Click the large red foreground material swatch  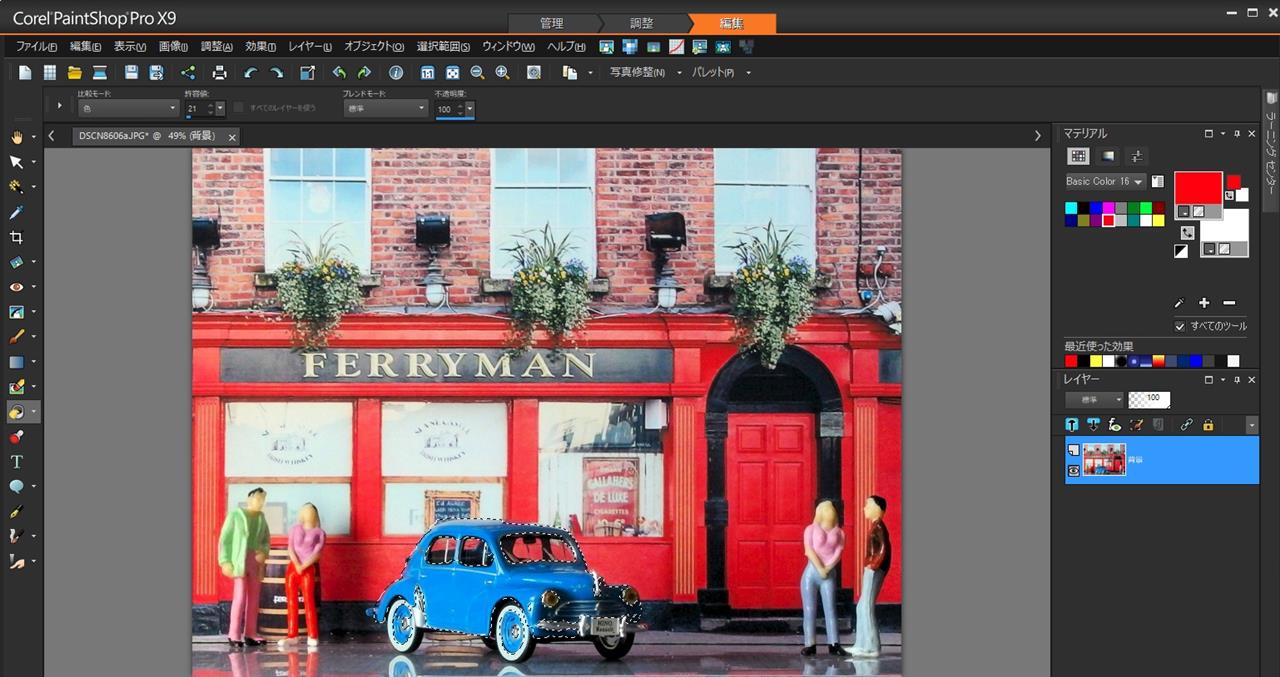tap(1198, 188)
